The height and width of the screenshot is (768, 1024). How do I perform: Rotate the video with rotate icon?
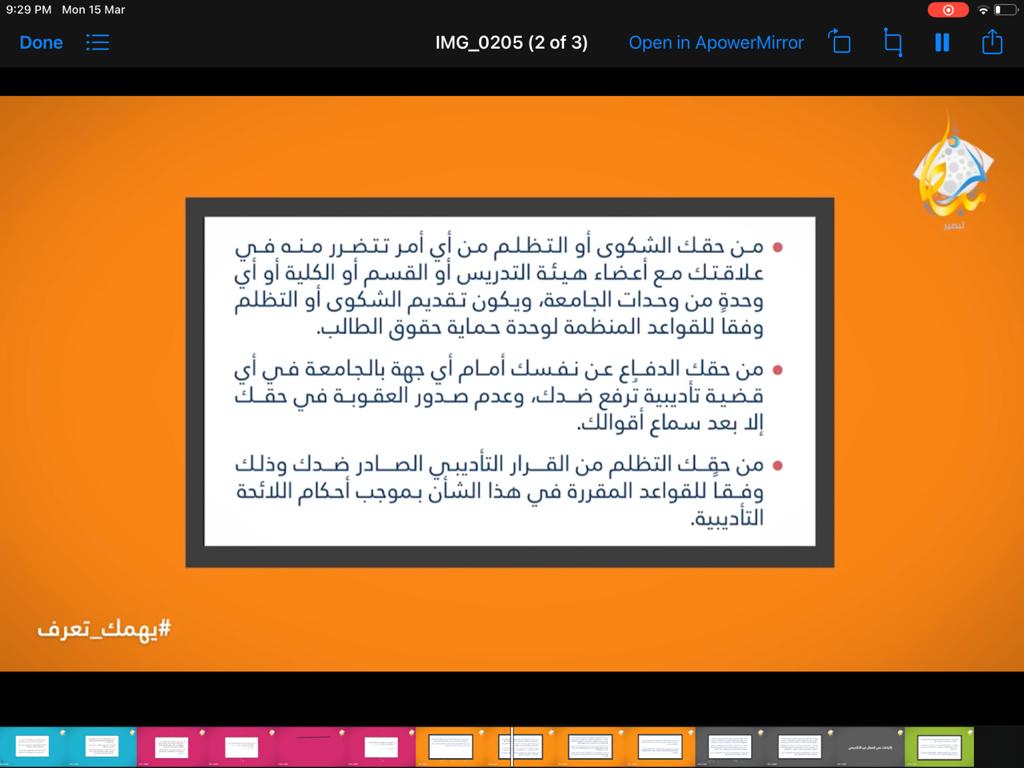(x=840, y=43)
